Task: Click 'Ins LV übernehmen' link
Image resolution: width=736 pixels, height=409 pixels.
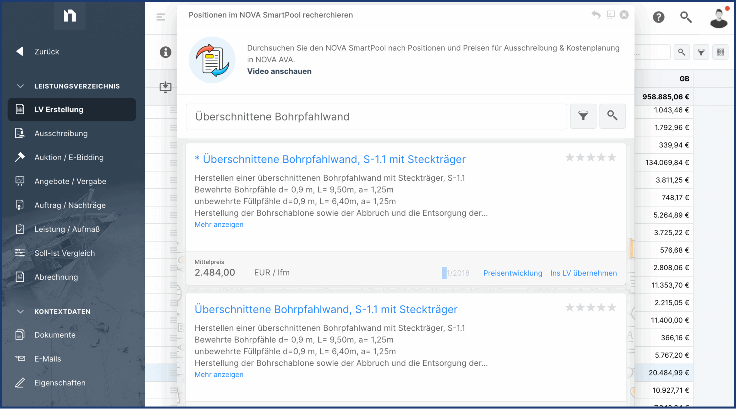Action: (583, 272)
